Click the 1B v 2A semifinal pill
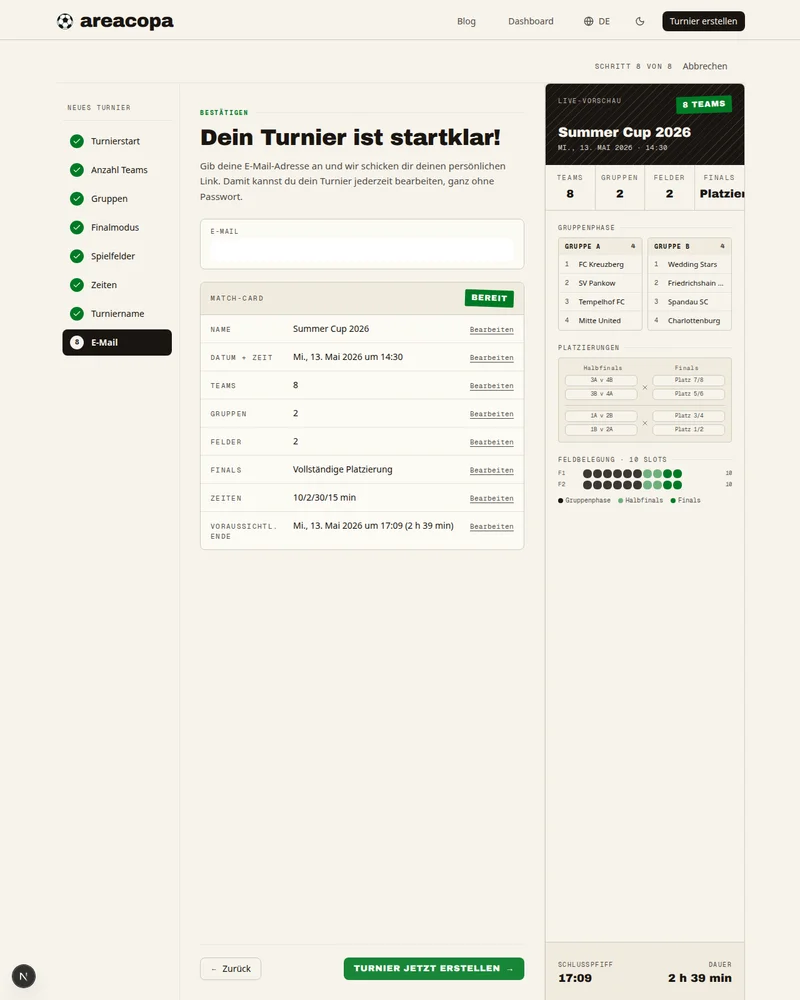The width and height of the screenshot is (800, 1000). pyautogui.click(x=601, y=430)
